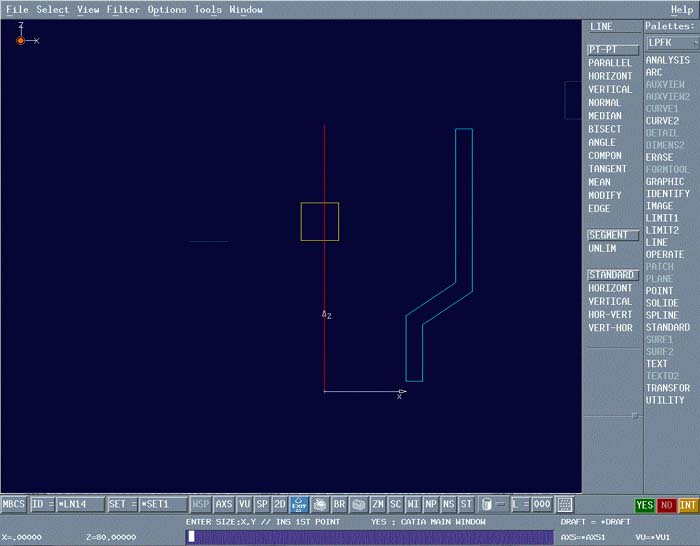Viewport: 700px width, 546px height.
Task: Open the ANALYSIS palette function
Action: point(667,60)
